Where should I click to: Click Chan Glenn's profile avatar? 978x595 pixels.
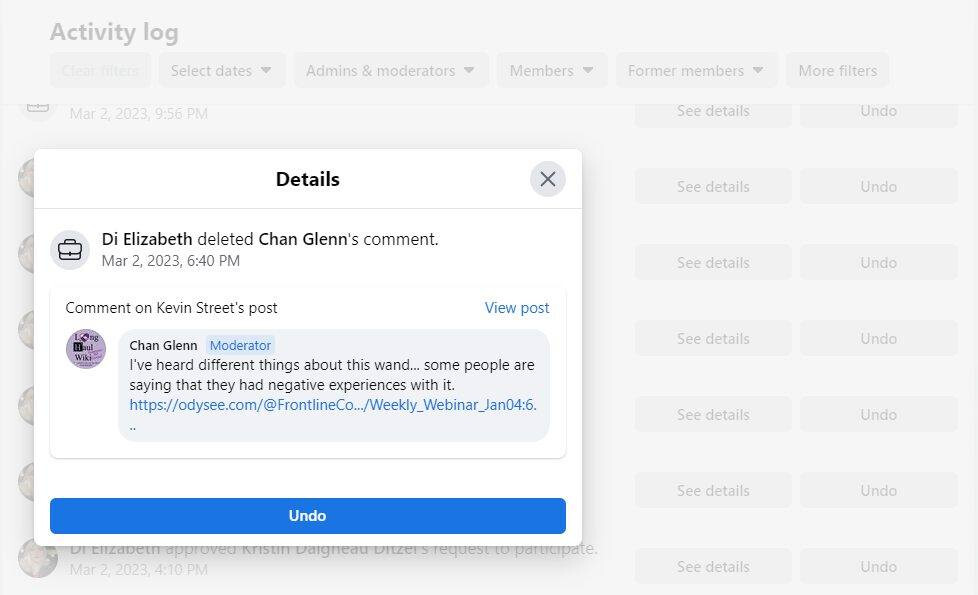tap(86, 349)
